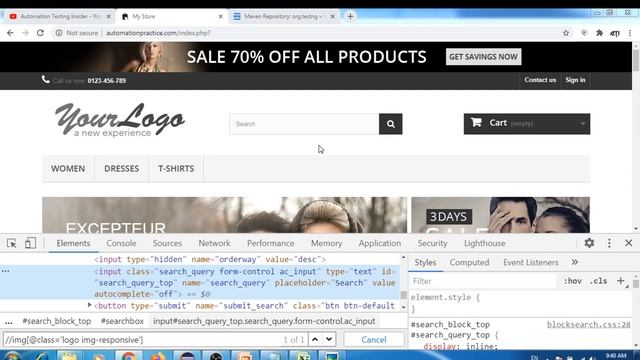Click the search magnifier button on the store

pyautogui.click(x=391, y=124)
